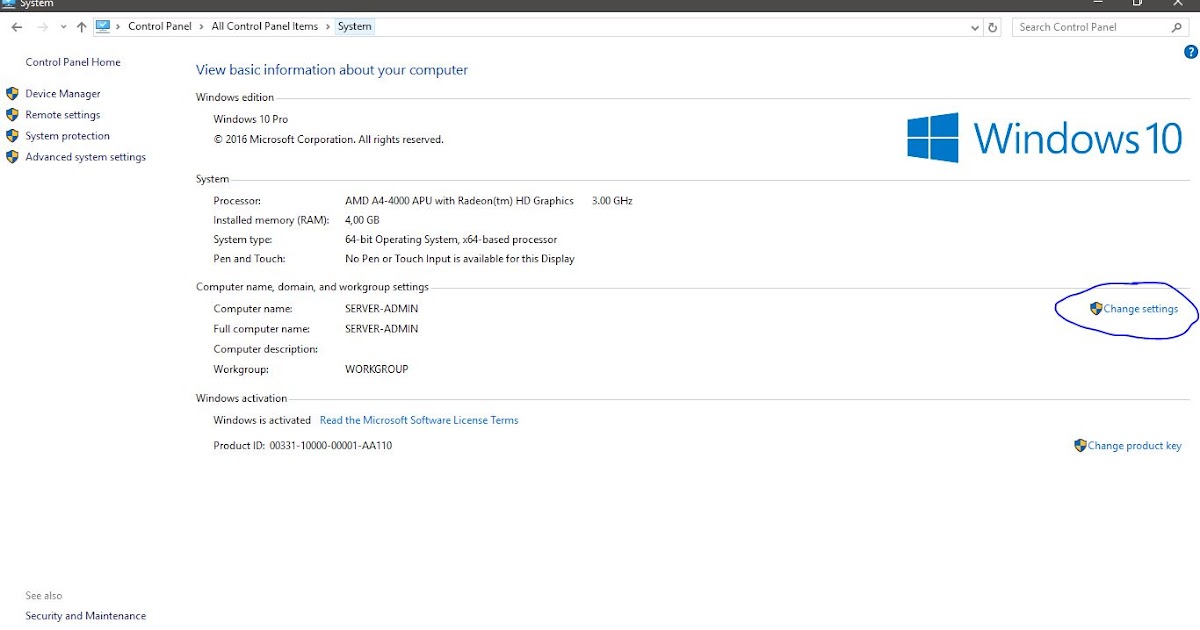Click Read the Microsoft Software License Terms
The width and height of the screenshot is (1200, 630).
(418, 420)
